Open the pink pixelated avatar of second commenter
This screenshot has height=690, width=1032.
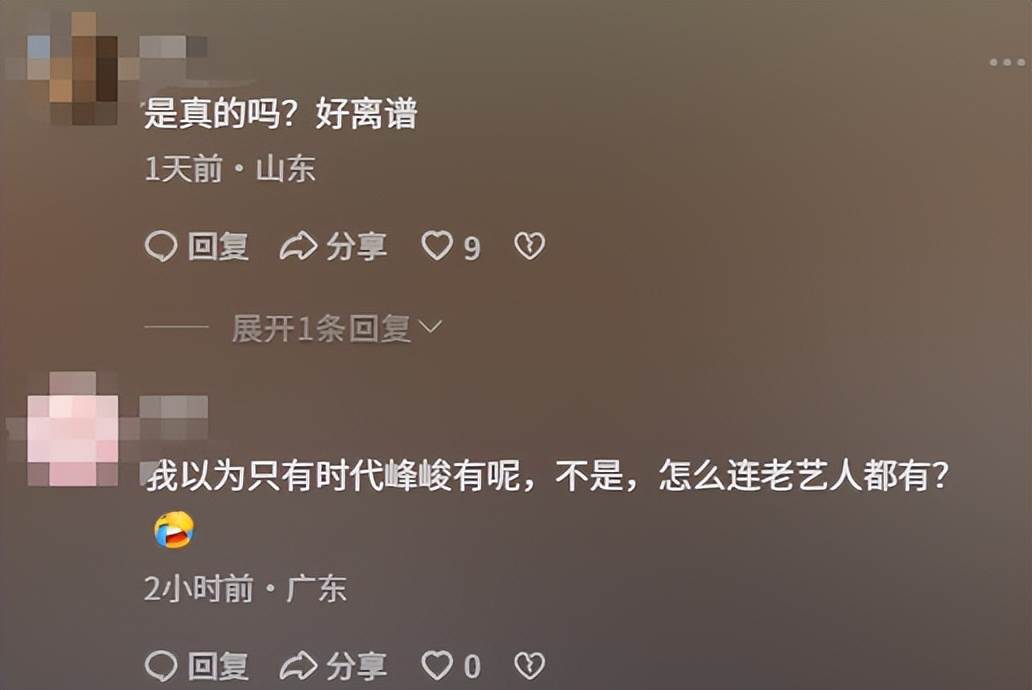pyautogui.click(x=72, y=429)
